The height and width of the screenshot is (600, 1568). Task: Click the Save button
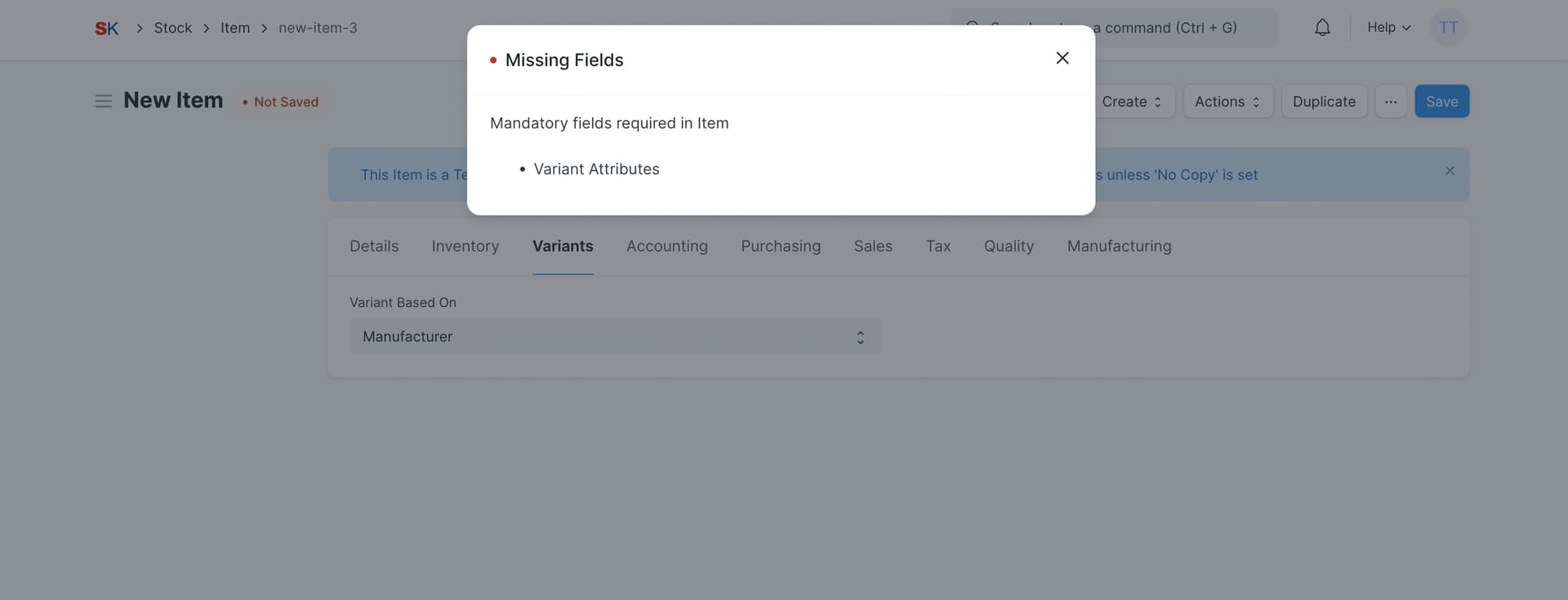point(1441,101)
